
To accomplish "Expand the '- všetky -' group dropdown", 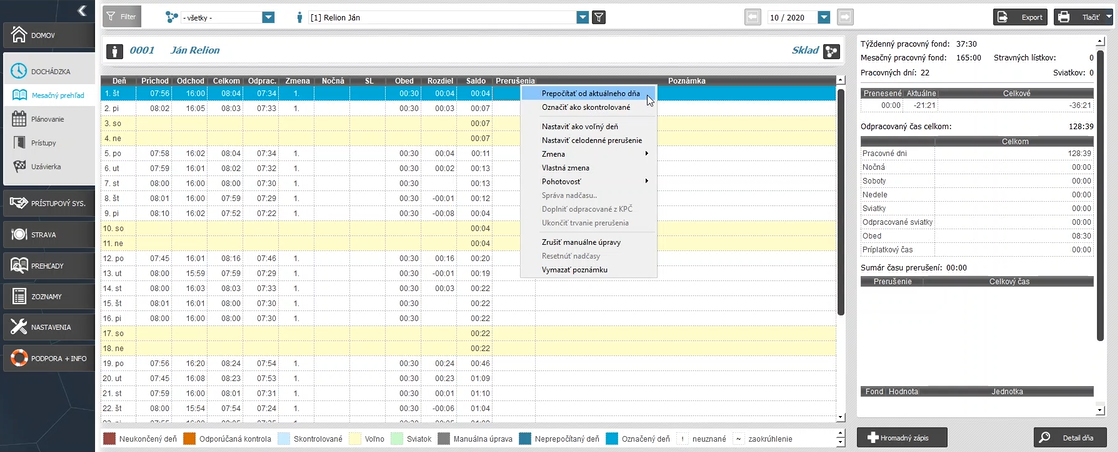I will (268, 17).
